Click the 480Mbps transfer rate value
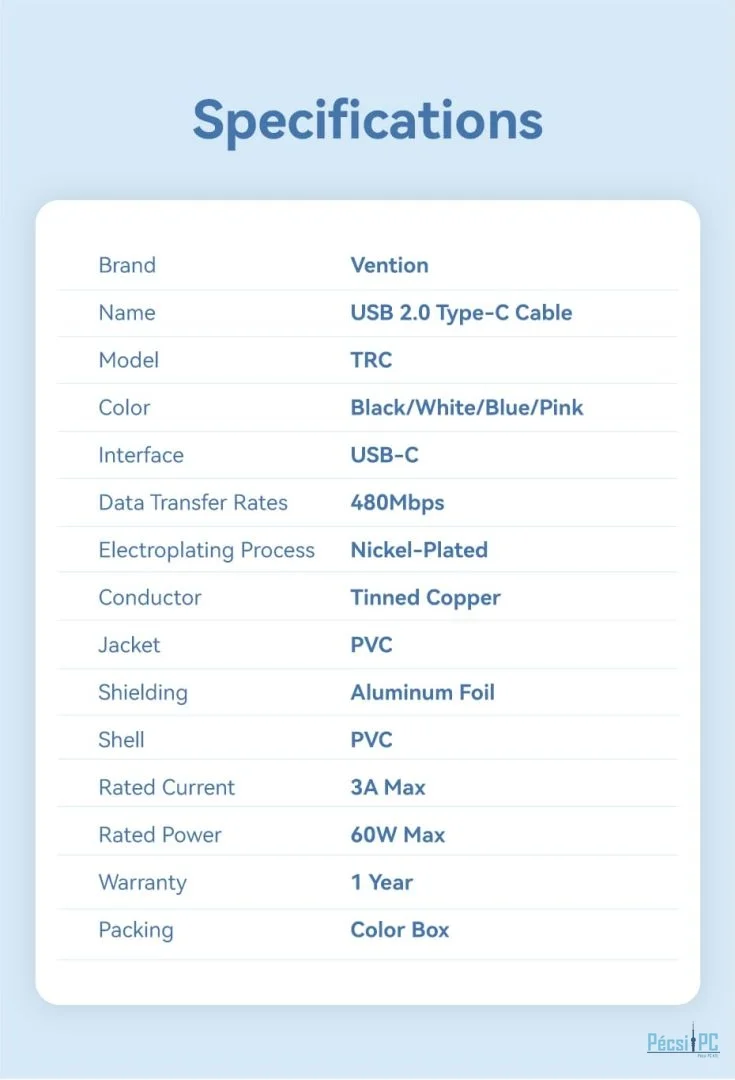The width and height of the screenshot is (735, 1080). (x=397, y=503)
